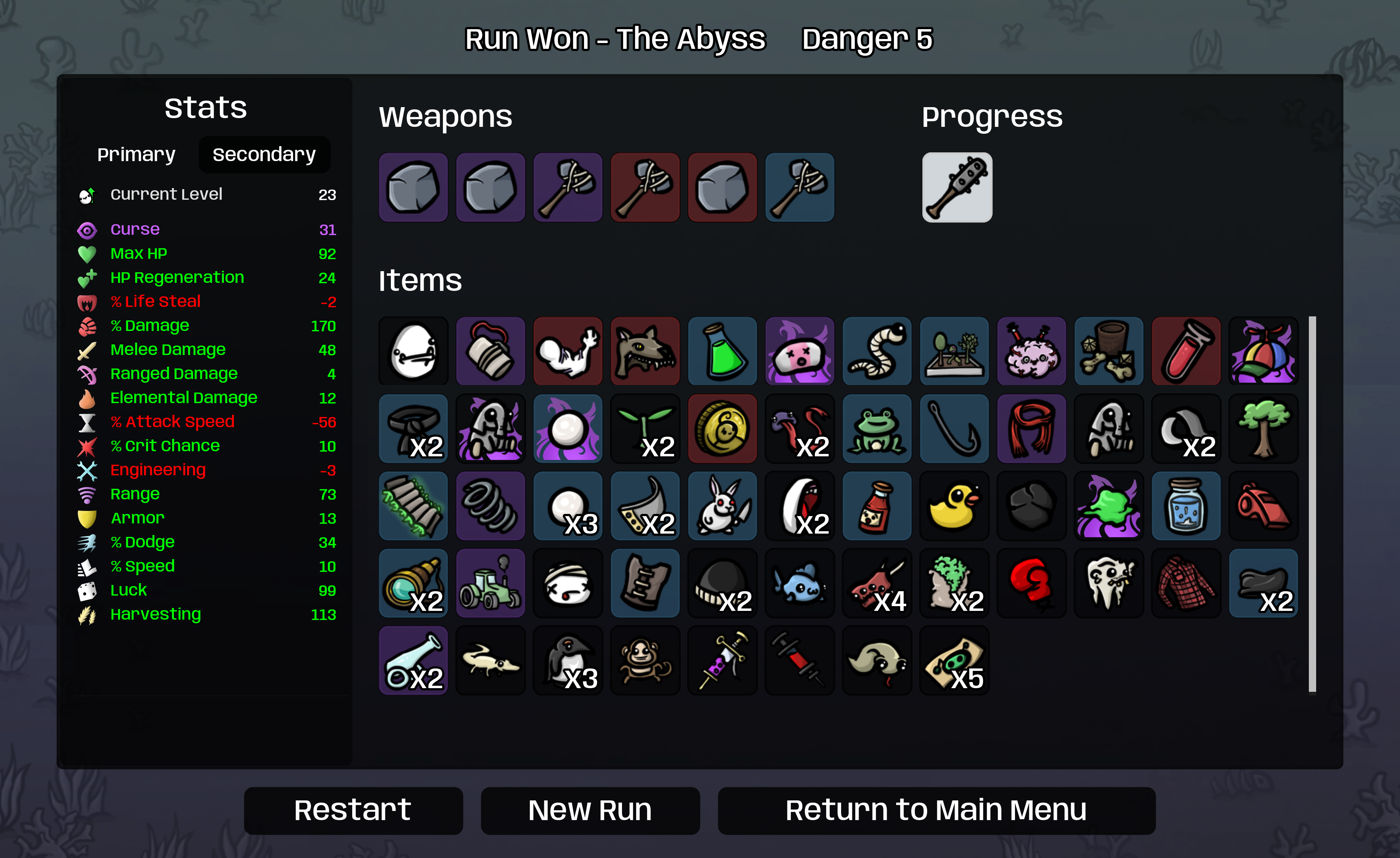The image size is (1400, 858).
Task: Click the spiked club progress icon
Action: click(957, 187)
